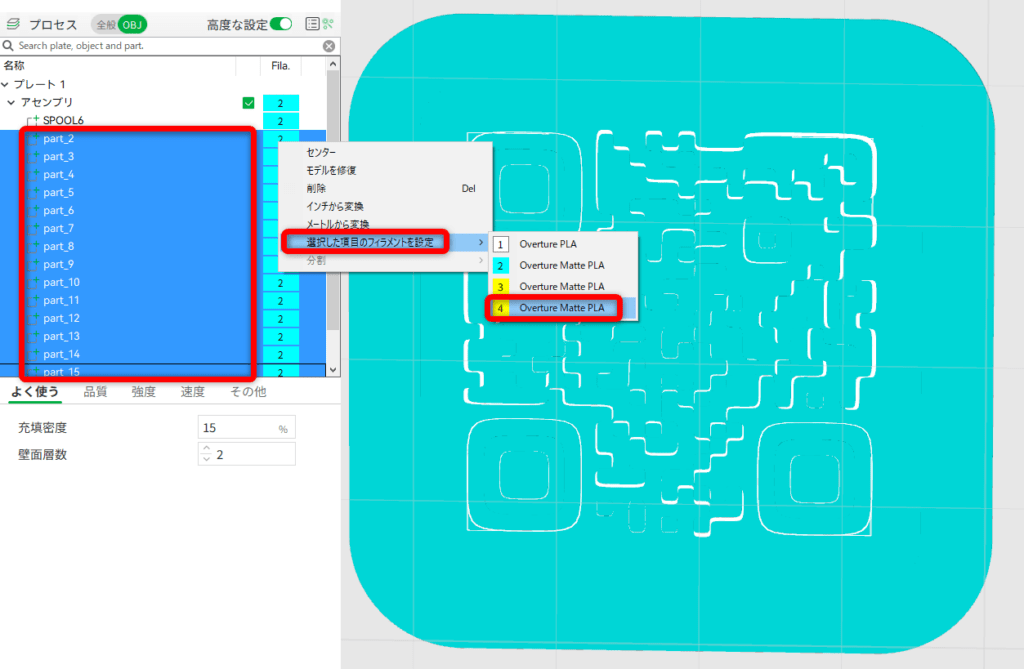Click the 壁面層数 value field

[x=246, y=455]
